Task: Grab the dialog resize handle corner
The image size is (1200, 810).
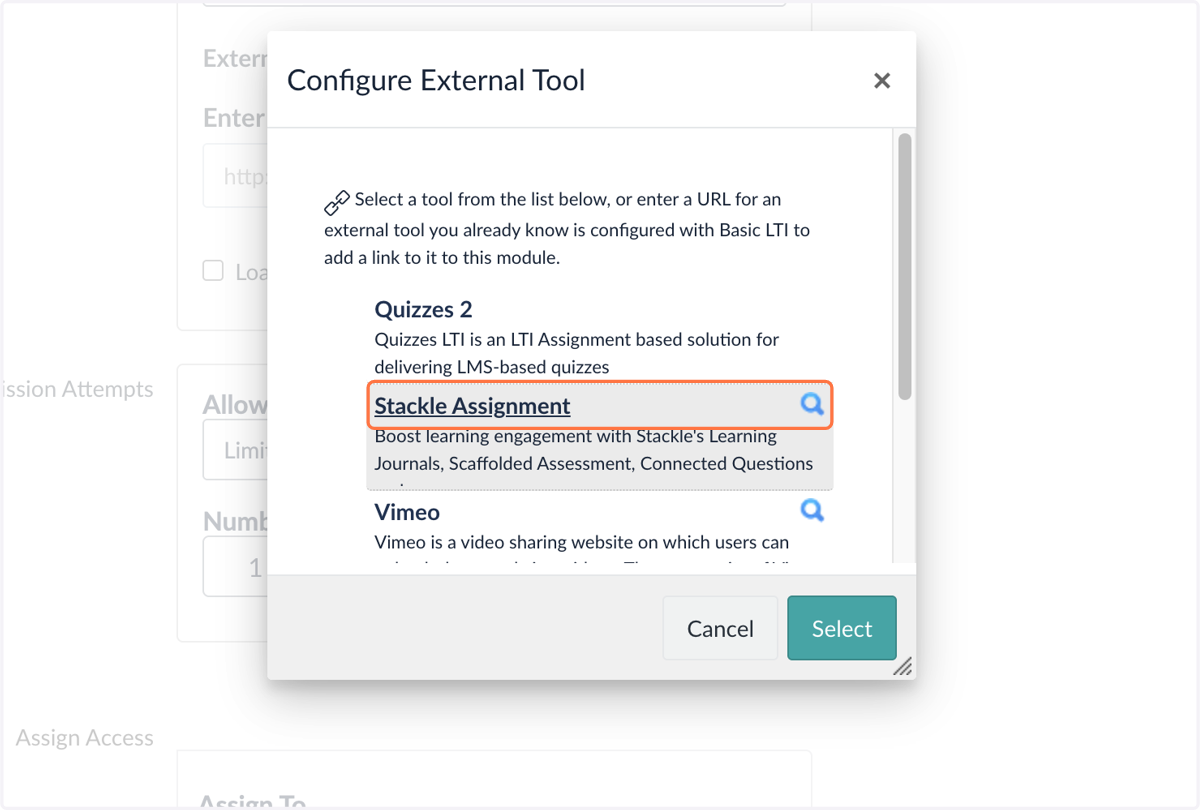Action: click(902, 666)
